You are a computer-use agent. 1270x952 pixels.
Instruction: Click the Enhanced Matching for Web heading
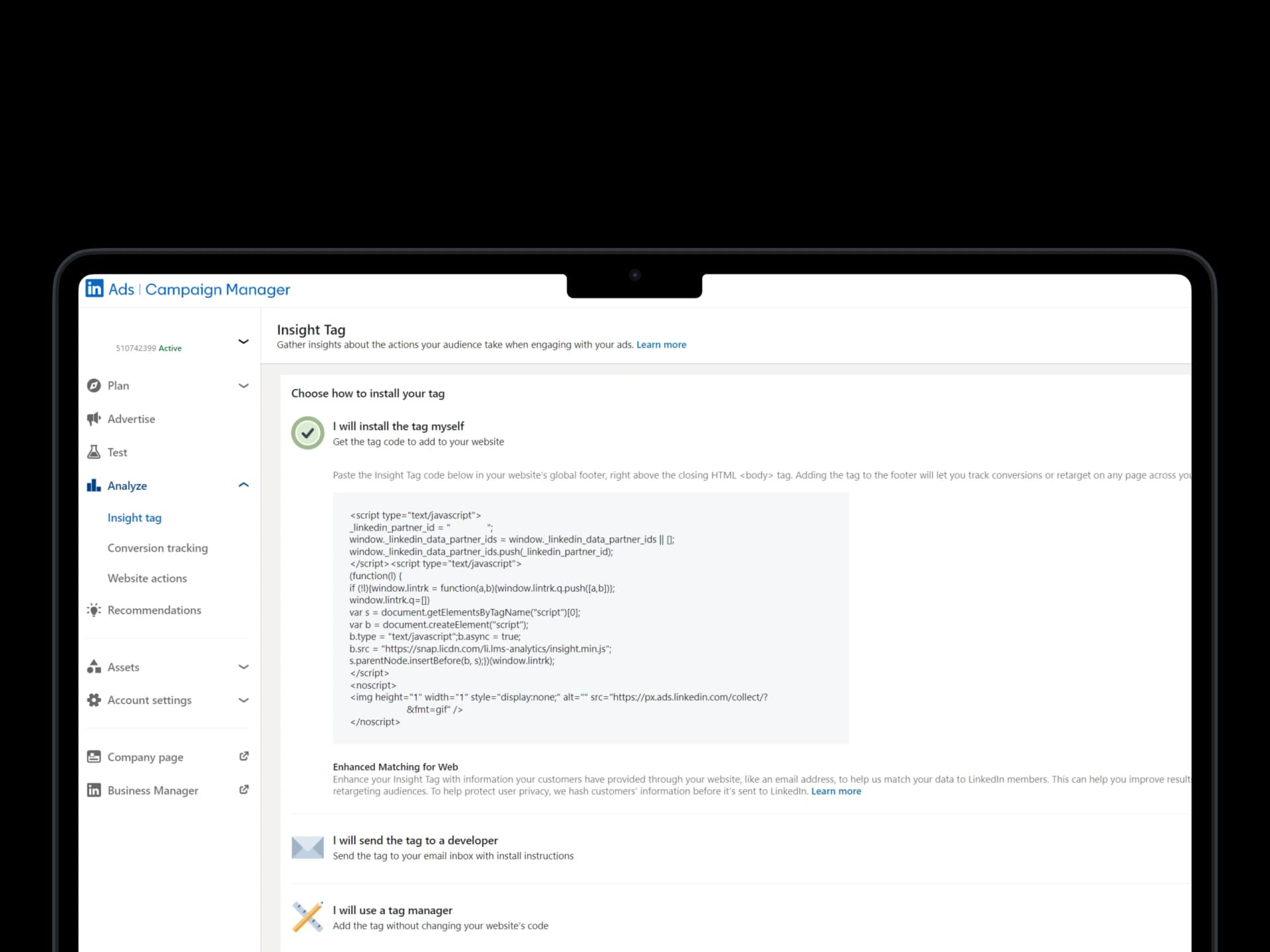pyautogui.click(x=395, y=767)
